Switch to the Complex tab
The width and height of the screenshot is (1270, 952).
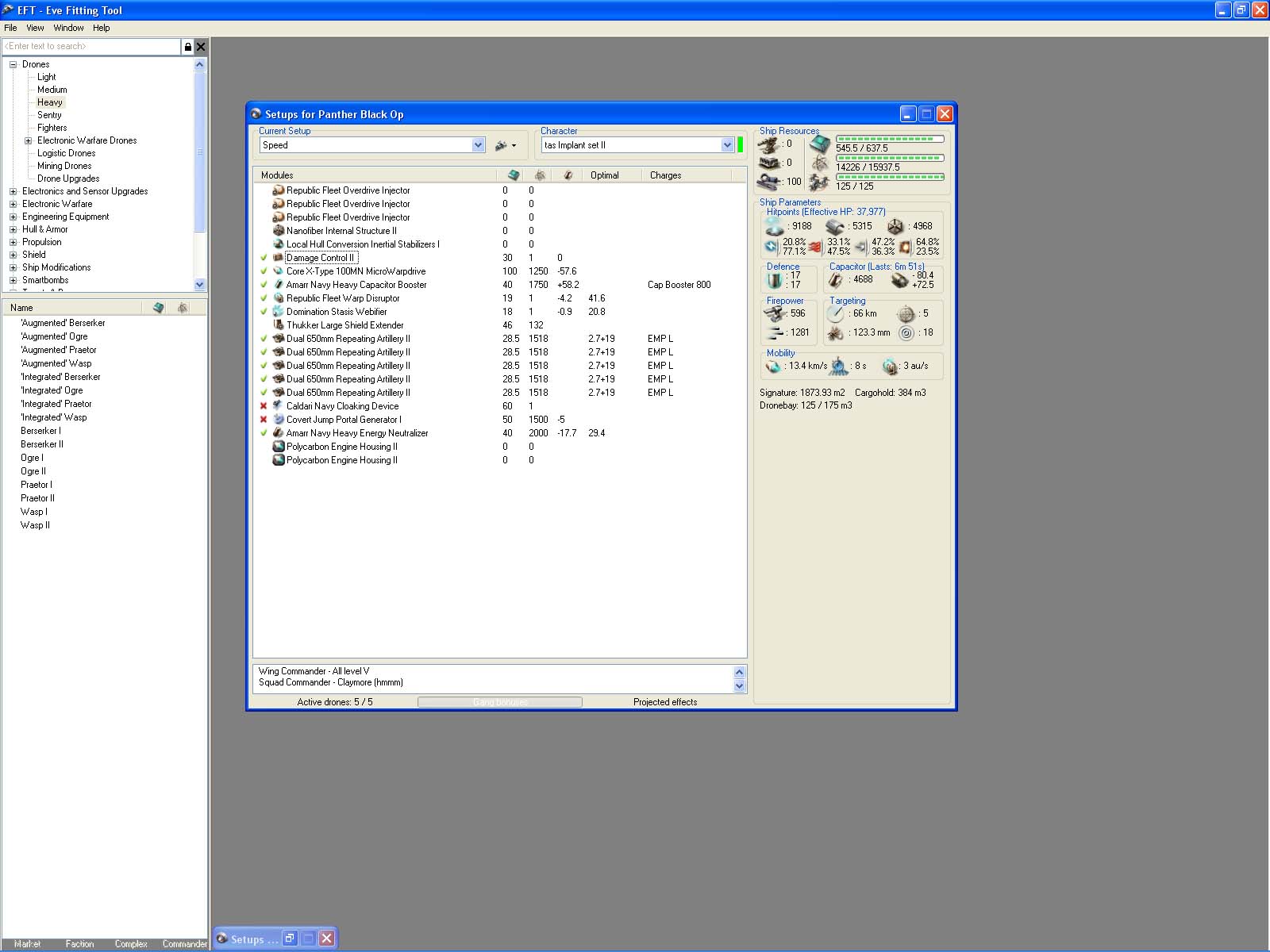131,944
